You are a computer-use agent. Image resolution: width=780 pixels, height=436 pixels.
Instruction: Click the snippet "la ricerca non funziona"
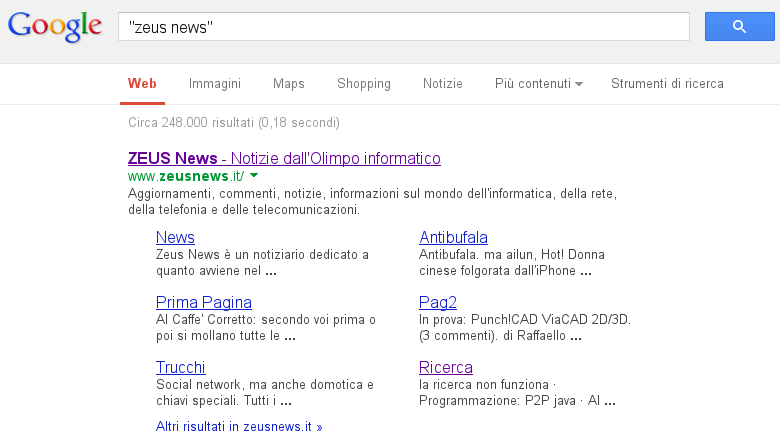517,393
